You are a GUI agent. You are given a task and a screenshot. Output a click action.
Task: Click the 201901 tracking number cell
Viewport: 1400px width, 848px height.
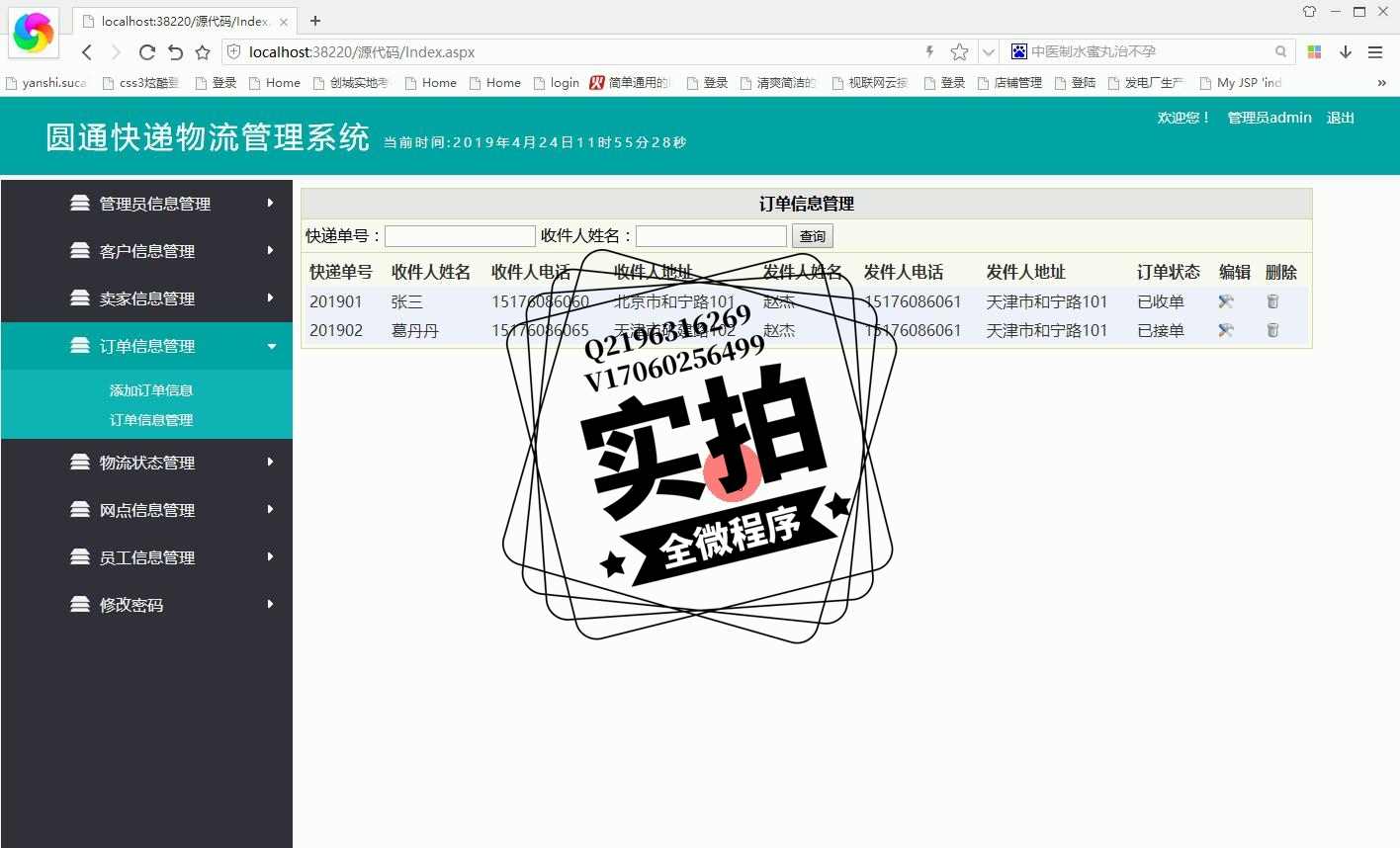[336, 301]
